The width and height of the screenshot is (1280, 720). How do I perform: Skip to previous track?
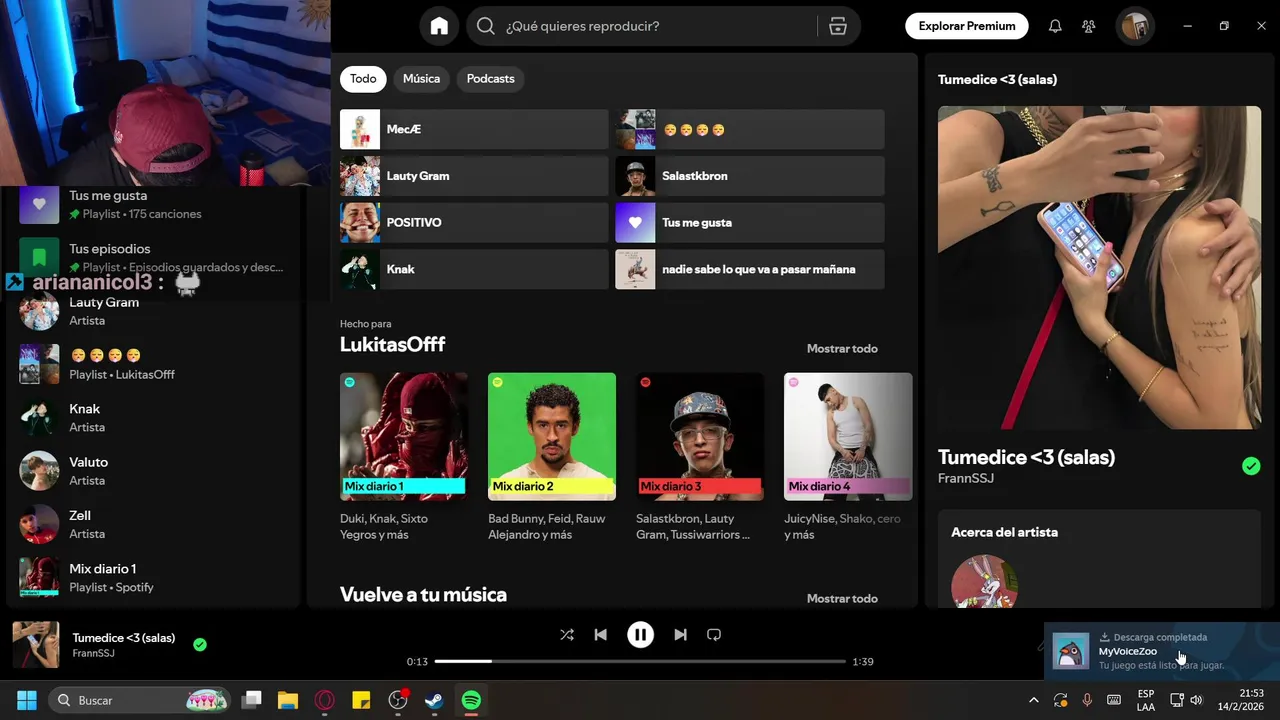pyautogui.click(x=600, y=635)
